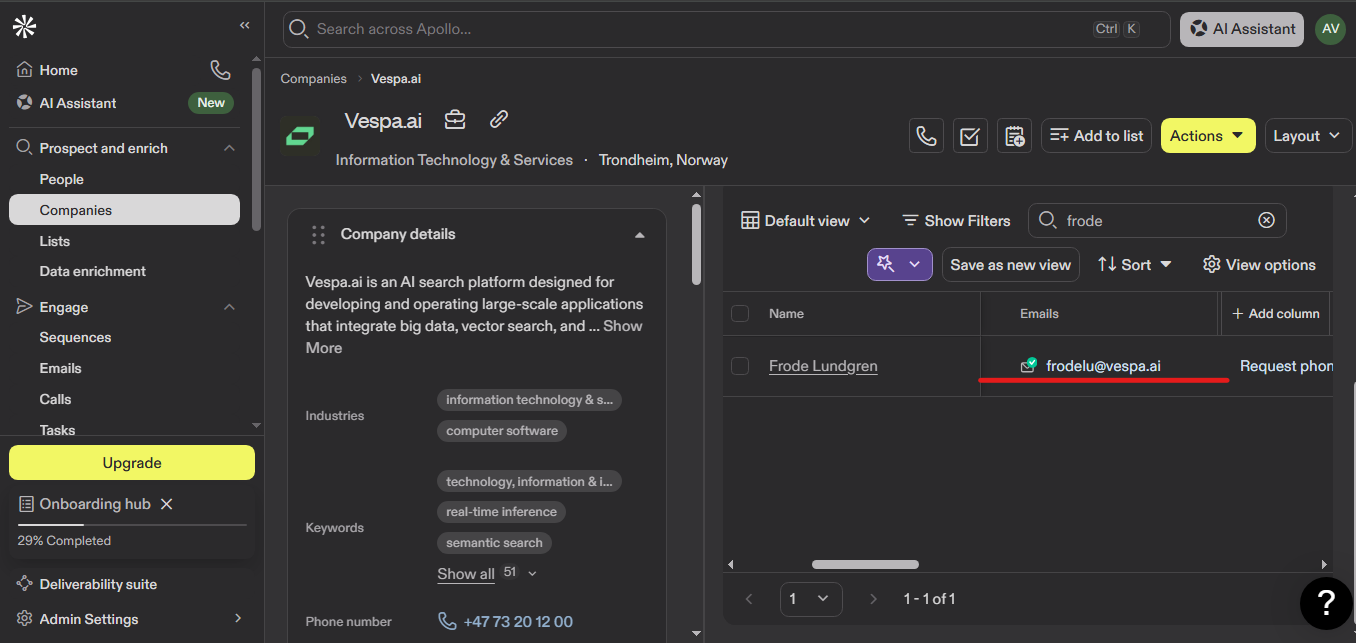This screenshot has width=1356, height=643.
Task: Click Request phone cell for Frode
Action: pos(1286,366)
